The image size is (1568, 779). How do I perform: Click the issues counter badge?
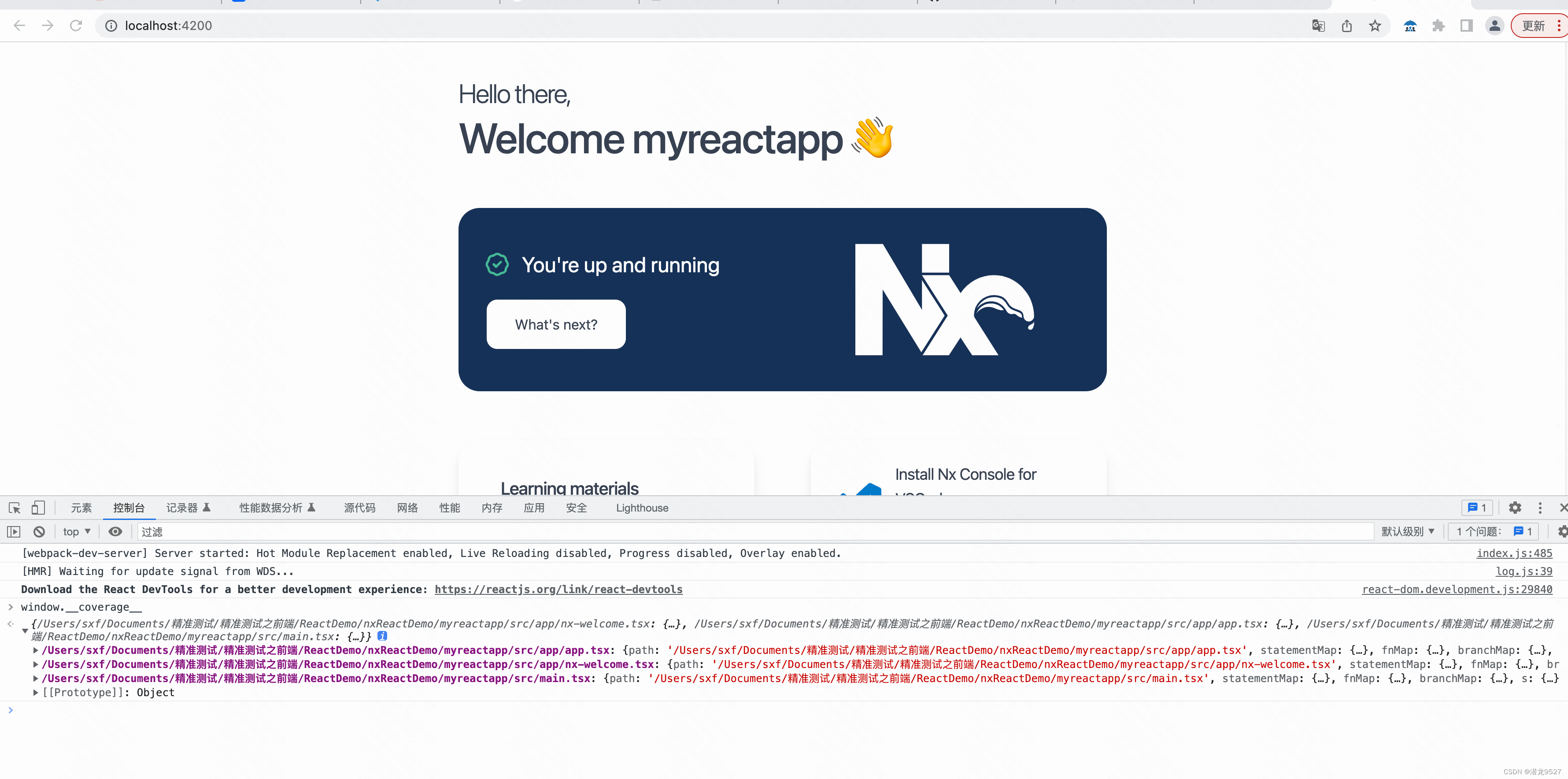click(1477, 507)
